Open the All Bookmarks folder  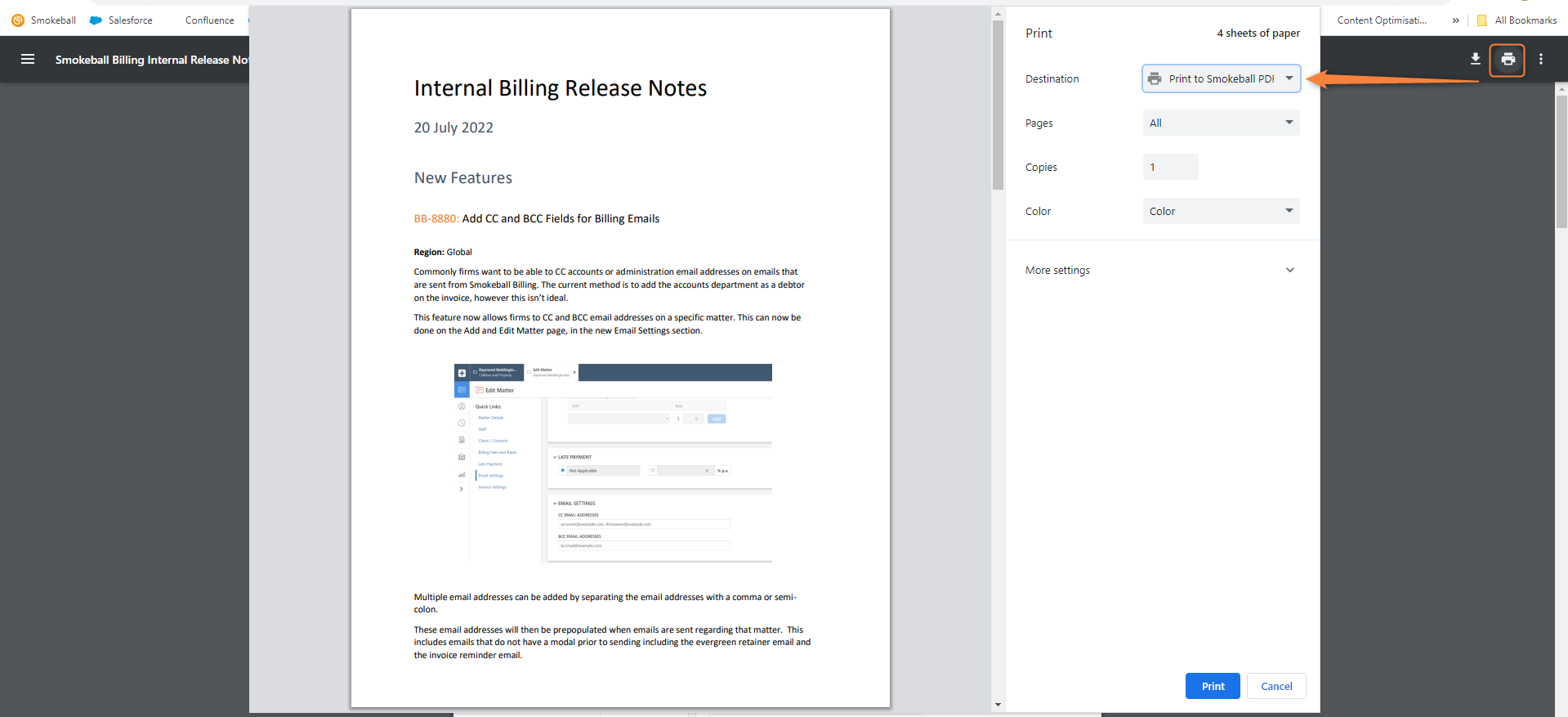pos(1517,20)
